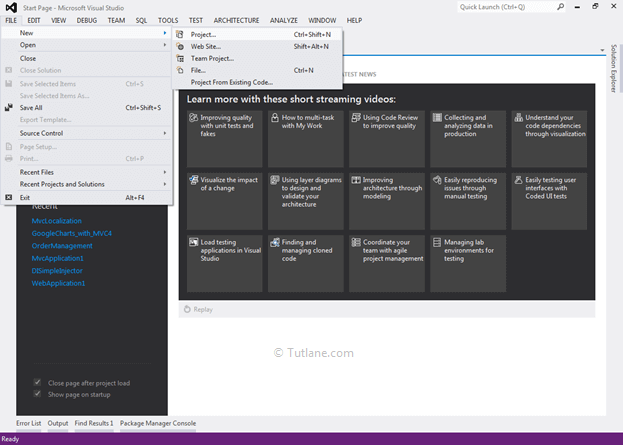Click icon on Managing lab environments card
The image size is (623, 445).
(437, 242)
